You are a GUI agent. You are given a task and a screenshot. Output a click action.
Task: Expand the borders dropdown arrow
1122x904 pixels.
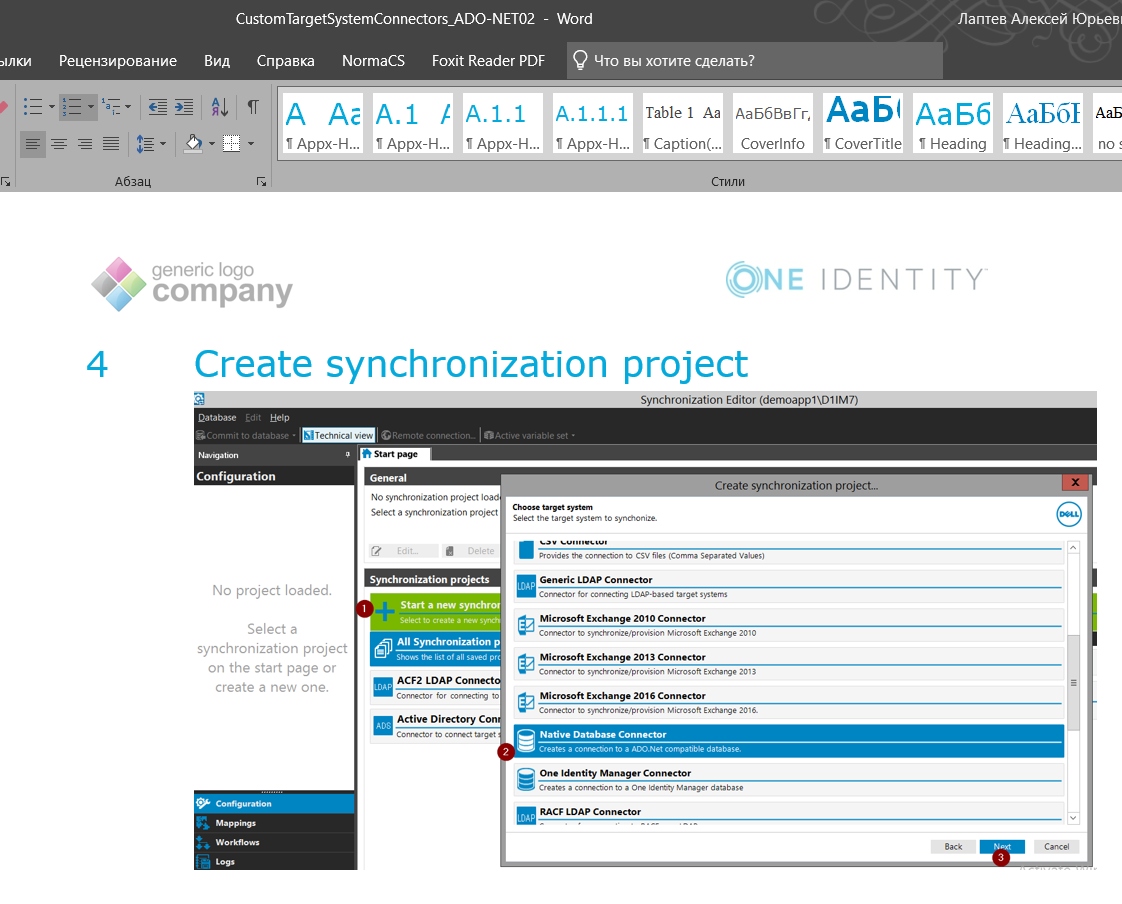point(251,142)
